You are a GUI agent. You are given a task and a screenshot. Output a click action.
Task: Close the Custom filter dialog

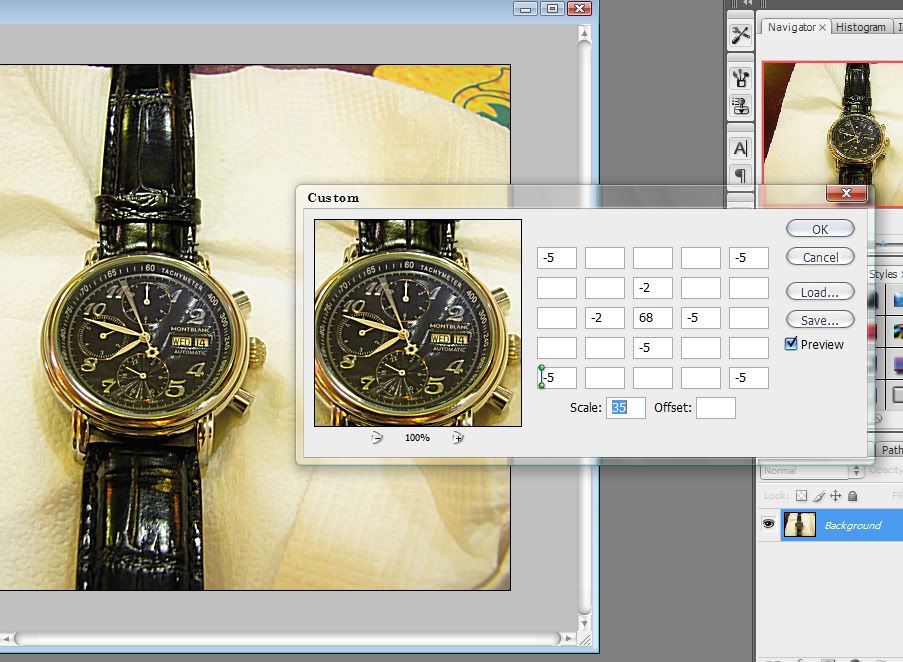[x=847, y=193]
